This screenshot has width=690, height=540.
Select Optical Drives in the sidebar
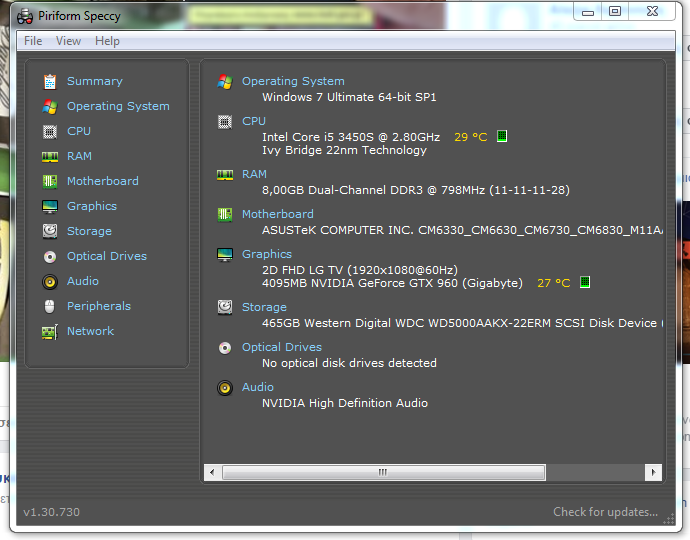point(106,256)
